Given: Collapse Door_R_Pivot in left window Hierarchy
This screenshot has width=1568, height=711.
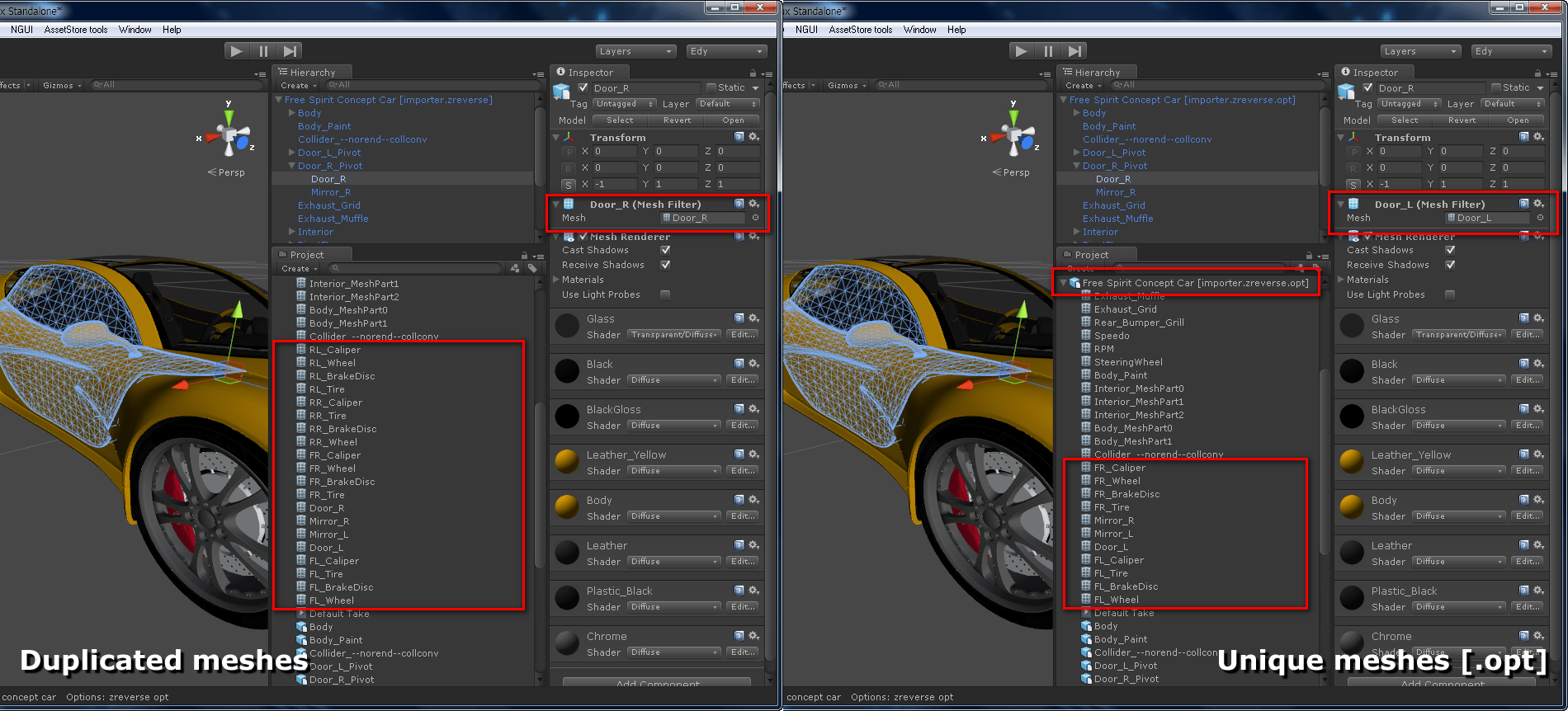Looking at the screenshot, I should [x=291, y=166].
